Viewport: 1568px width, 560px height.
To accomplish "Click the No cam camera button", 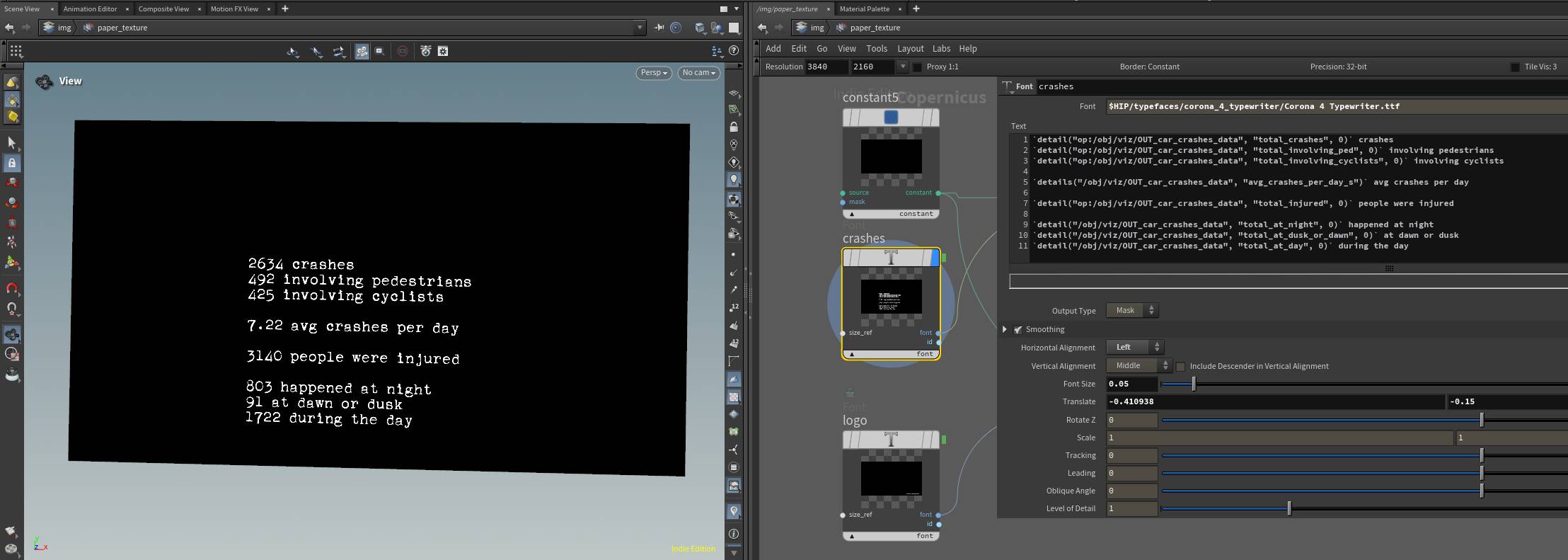I will 698,73.
